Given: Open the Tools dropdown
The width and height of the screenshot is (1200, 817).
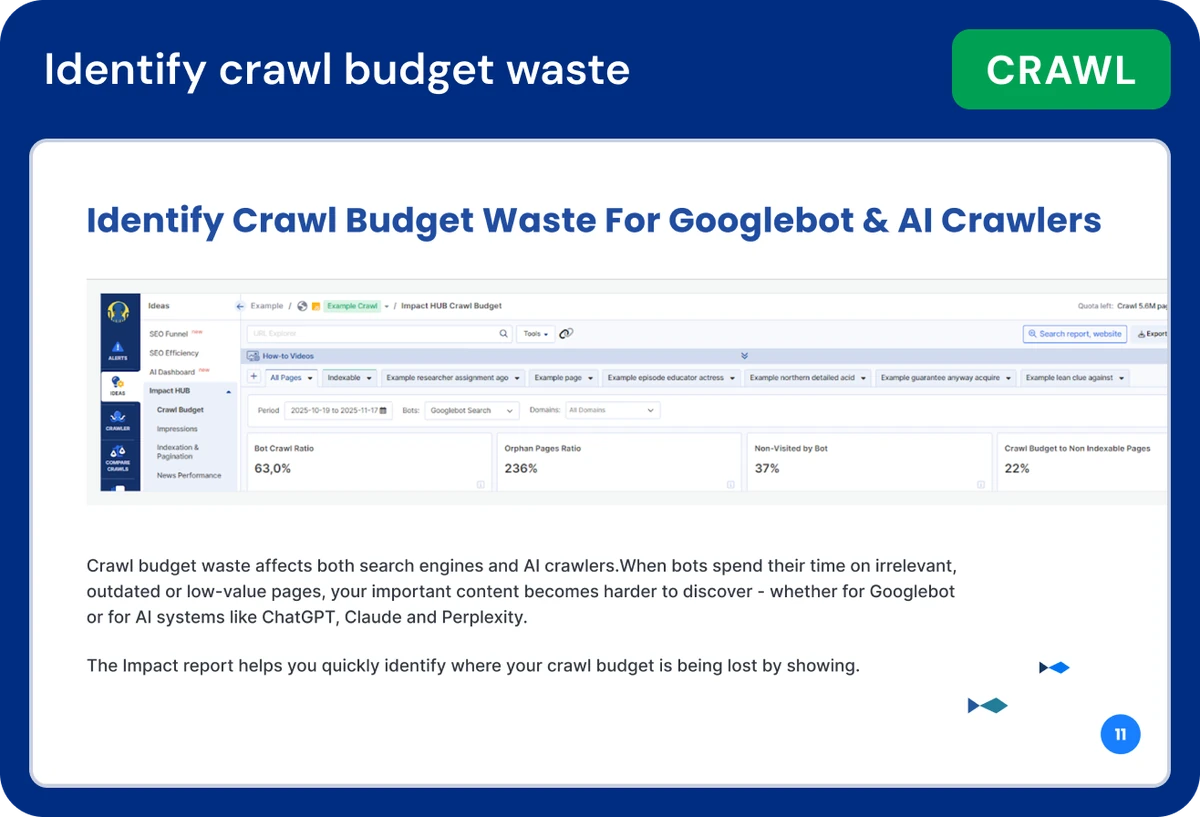Looking at the screenshot, I should click(x=536, y=334).
